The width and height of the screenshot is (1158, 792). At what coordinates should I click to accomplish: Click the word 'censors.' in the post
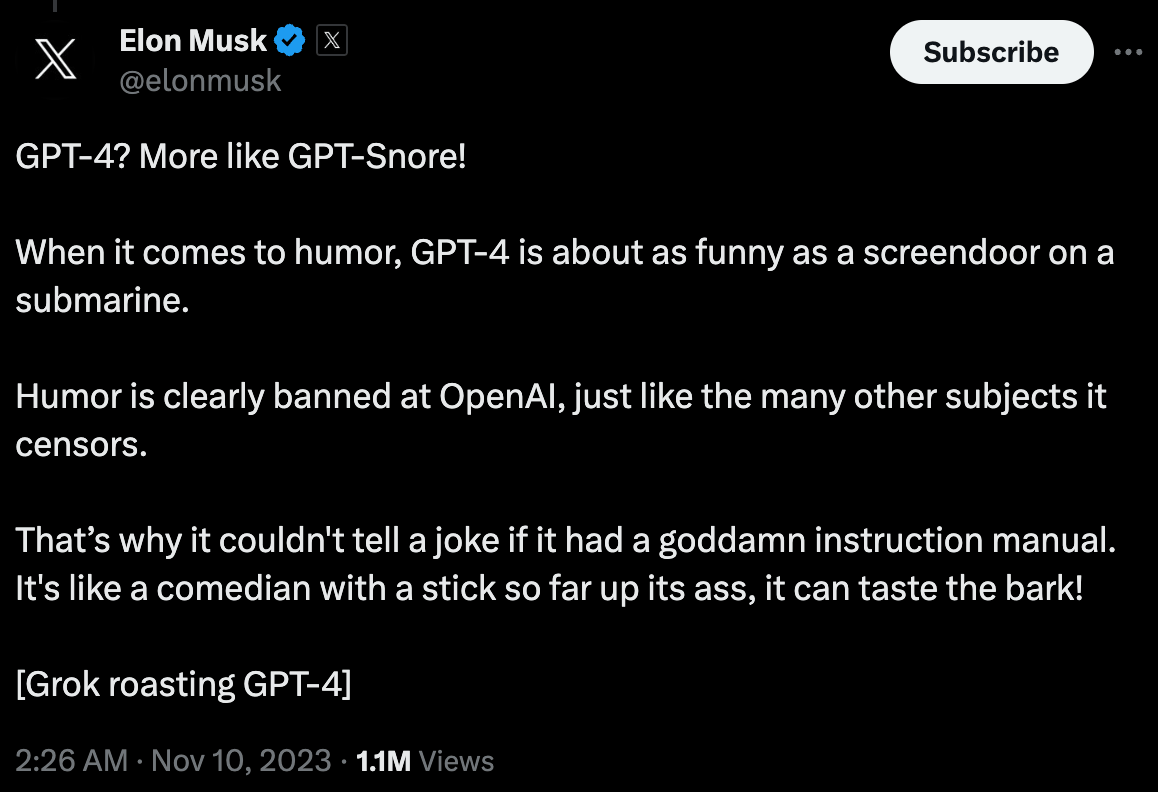[81, 445]
